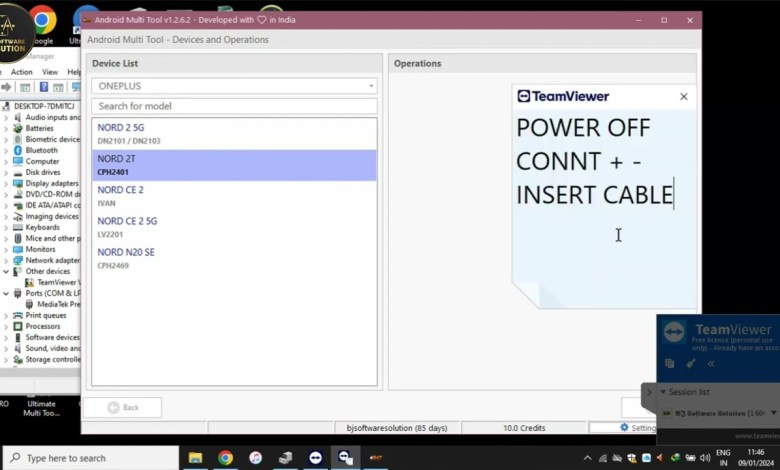Viewport: 780px width, 470px height.
Task: Collapse the TeamViewer panel with double-chevron icon
Action: (x=712, y=363)
